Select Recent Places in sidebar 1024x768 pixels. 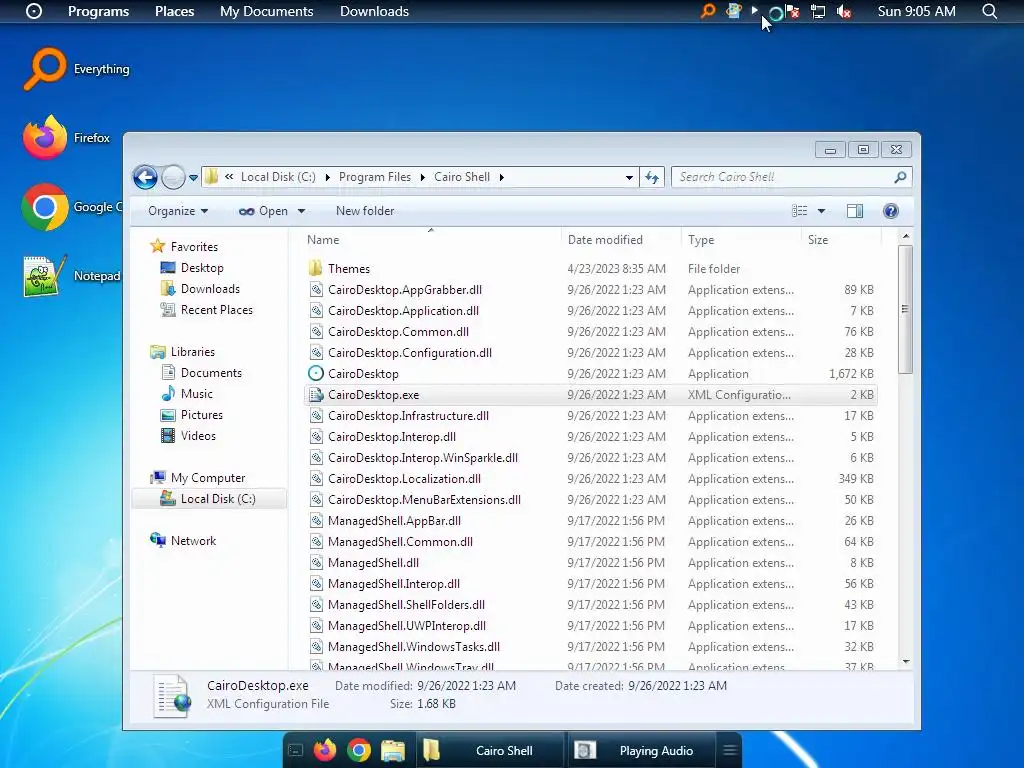click(207, 310)
